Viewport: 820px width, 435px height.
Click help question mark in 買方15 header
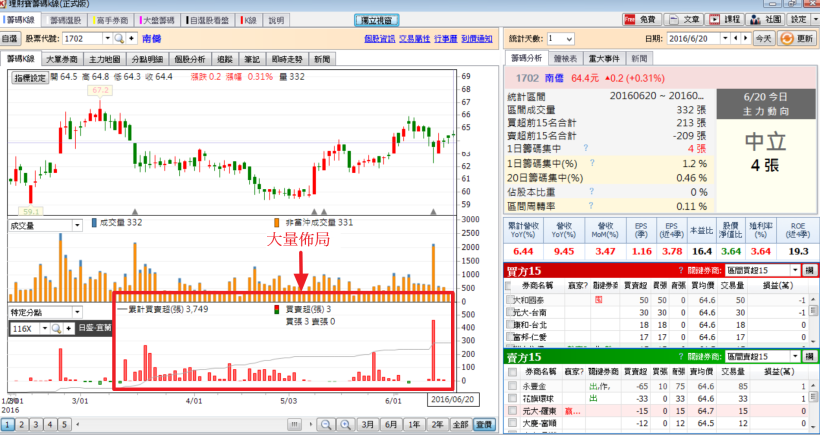pos(681,270)
